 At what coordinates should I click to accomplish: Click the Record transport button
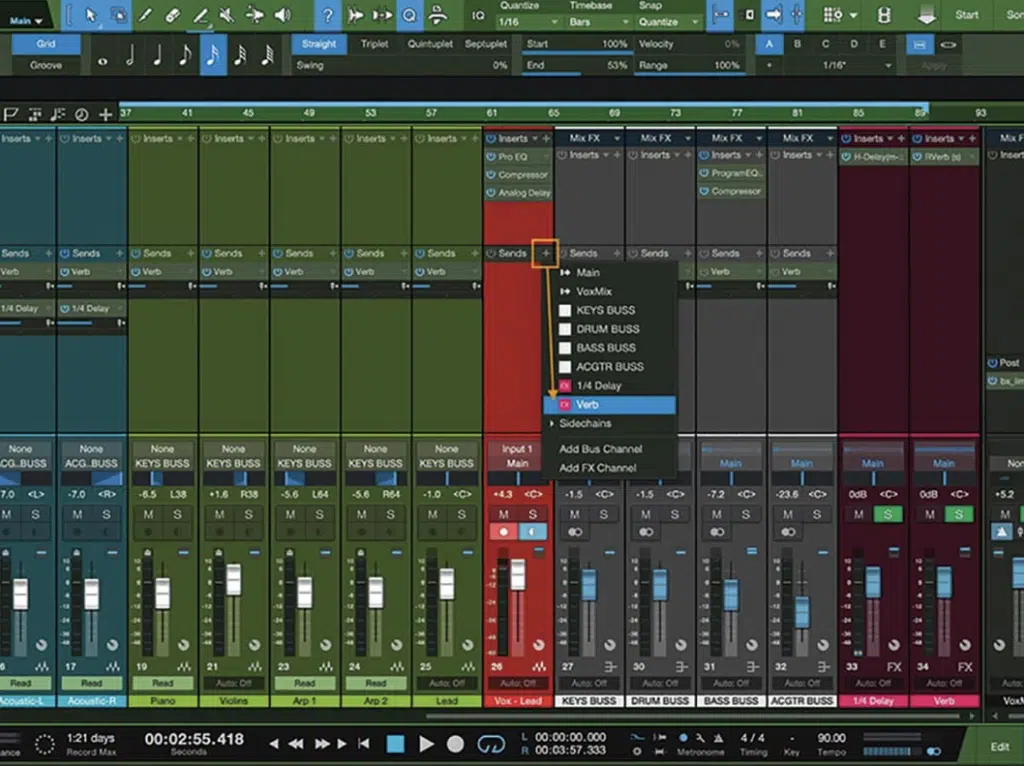tap(455, 744)
